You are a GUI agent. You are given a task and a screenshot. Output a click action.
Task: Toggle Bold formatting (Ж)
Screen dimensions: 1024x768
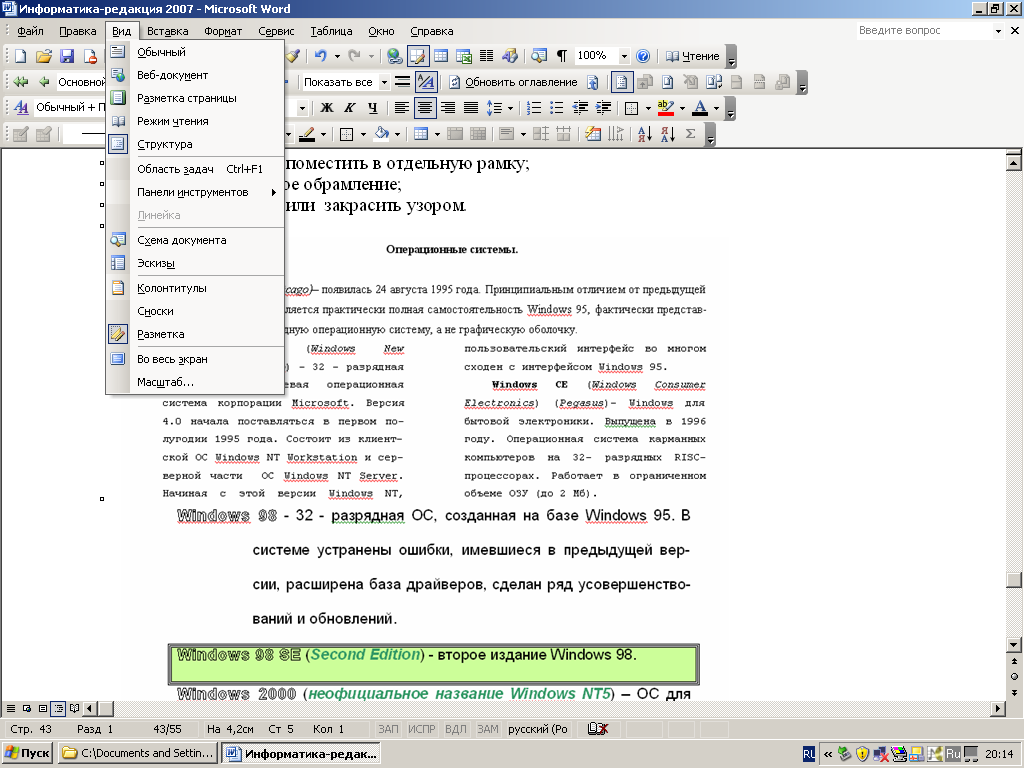[327, 108]
